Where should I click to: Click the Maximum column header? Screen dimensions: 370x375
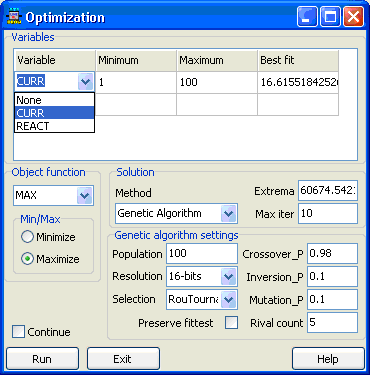(217, 60)
